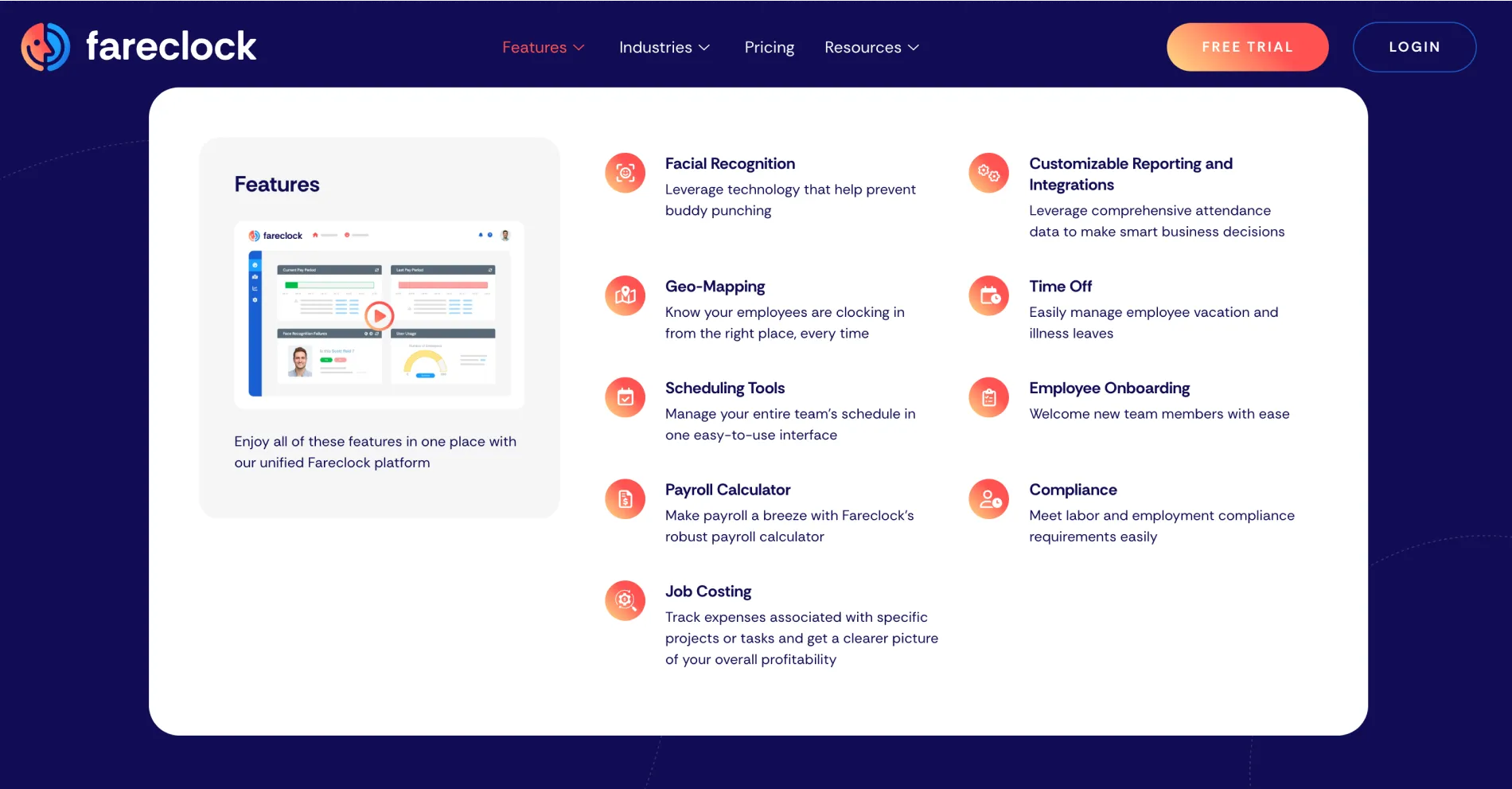
Task: Open the Compliance feature link
Action: pos(1074,490)
